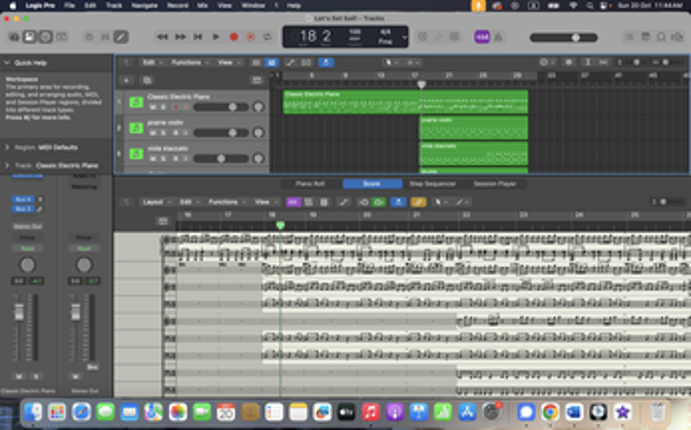This screenshot has width=691, height=430.
Task: Open the LCD display mode dropdown arrow
Action: (404, 37)
